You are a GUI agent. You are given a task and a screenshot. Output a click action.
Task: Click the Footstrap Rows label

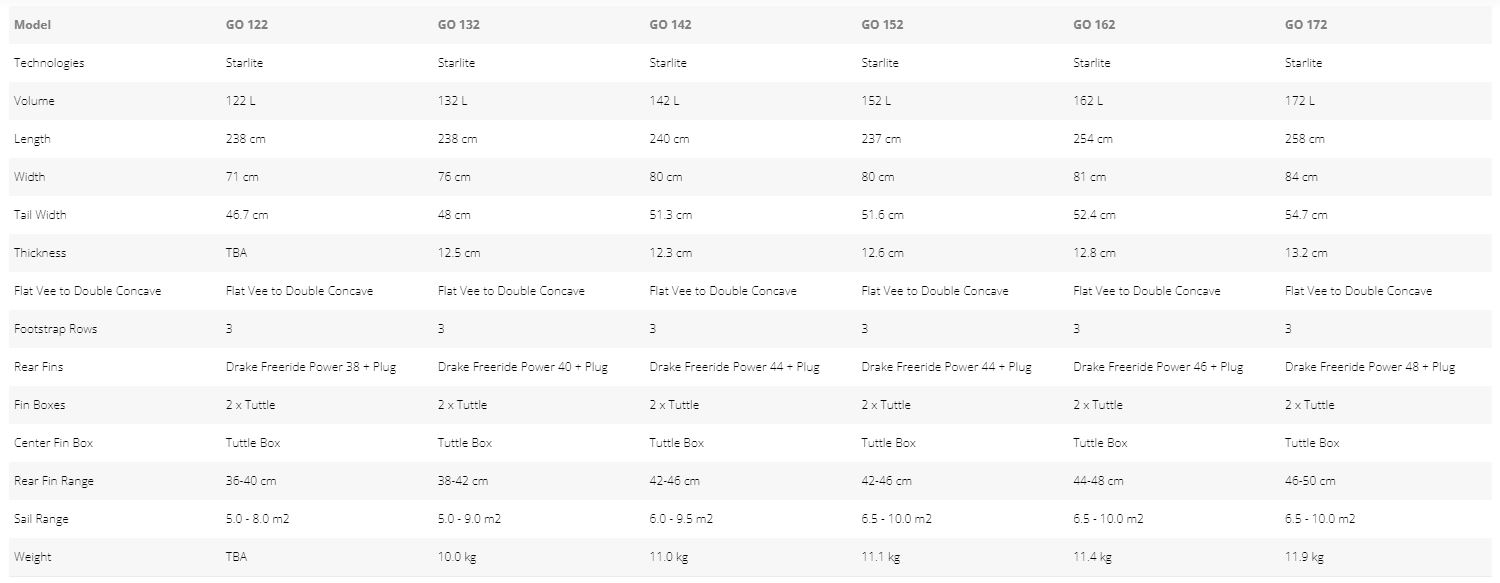tap(55, 329)
